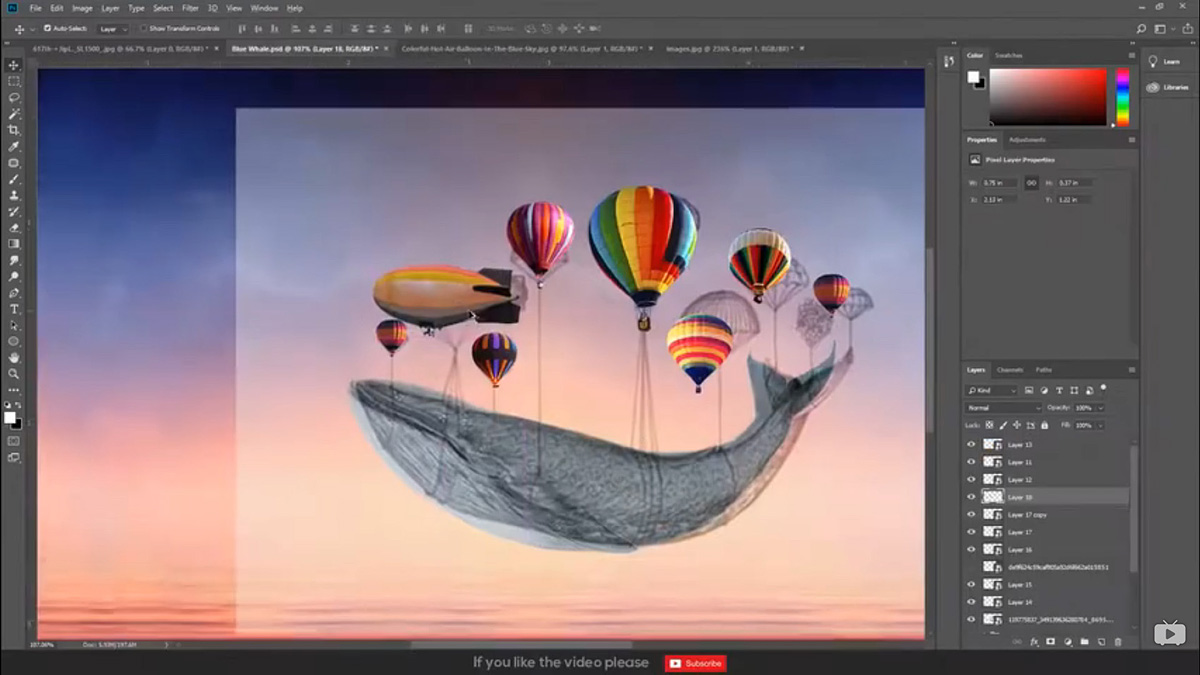Open the Kind filter dropdown
The height and width of the screenshot is (675, 1200).
[1010, 390]
